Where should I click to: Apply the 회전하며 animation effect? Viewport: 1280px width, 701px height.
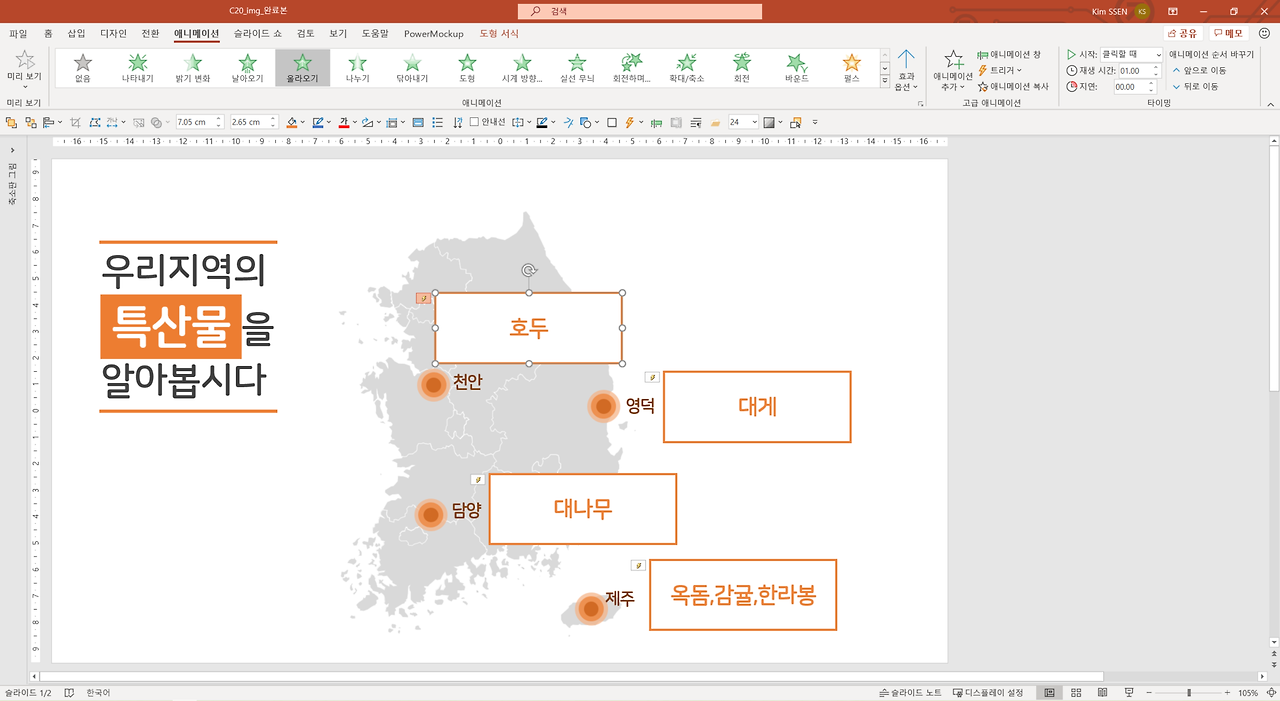[x=632, y=68]
